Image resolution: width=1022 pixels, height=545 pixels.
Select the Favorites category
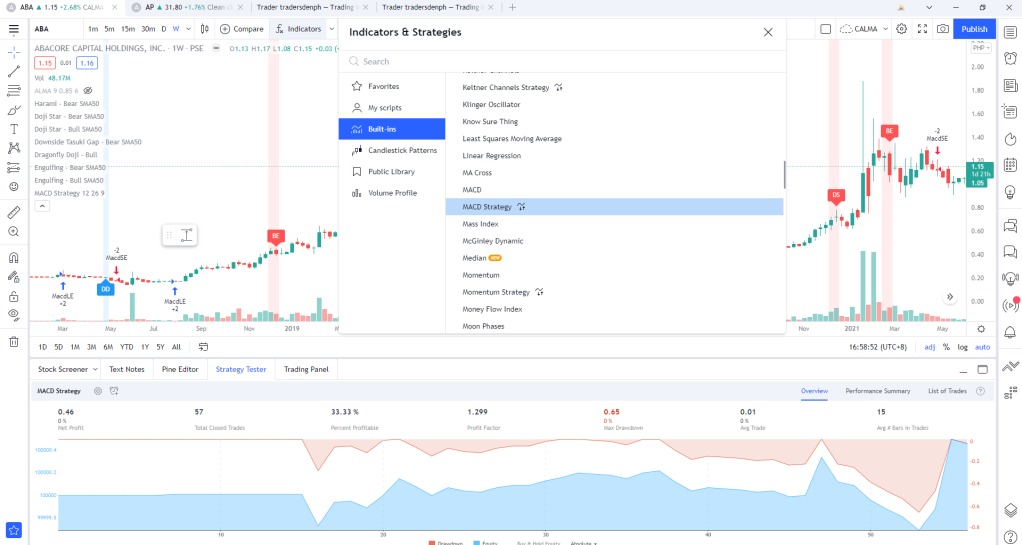tap(392, 86)
